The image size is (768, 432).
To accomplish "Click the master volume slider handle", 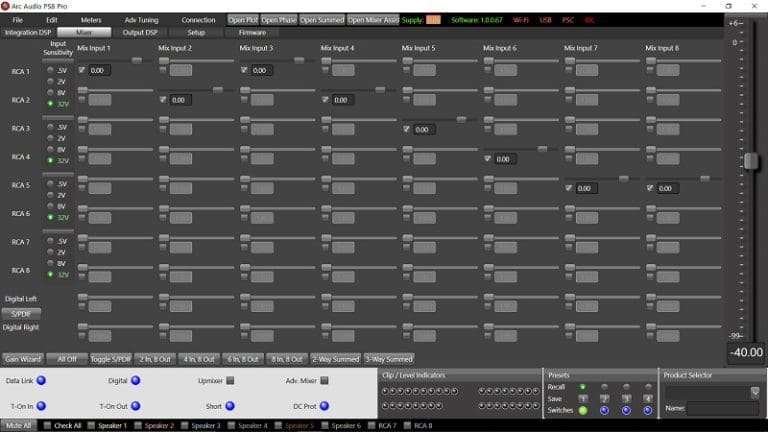I will point(751,161).
